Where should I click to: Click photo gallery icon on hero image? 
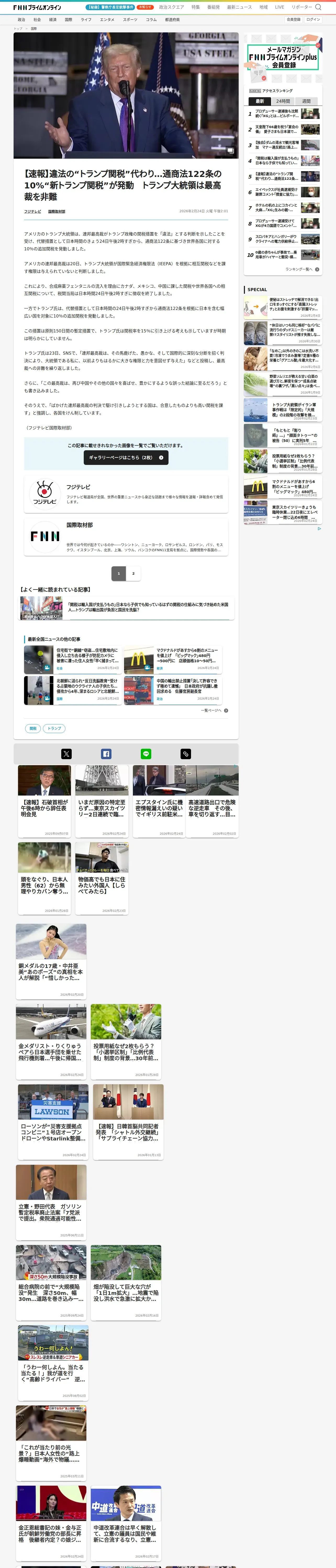(x=231, y=150)
